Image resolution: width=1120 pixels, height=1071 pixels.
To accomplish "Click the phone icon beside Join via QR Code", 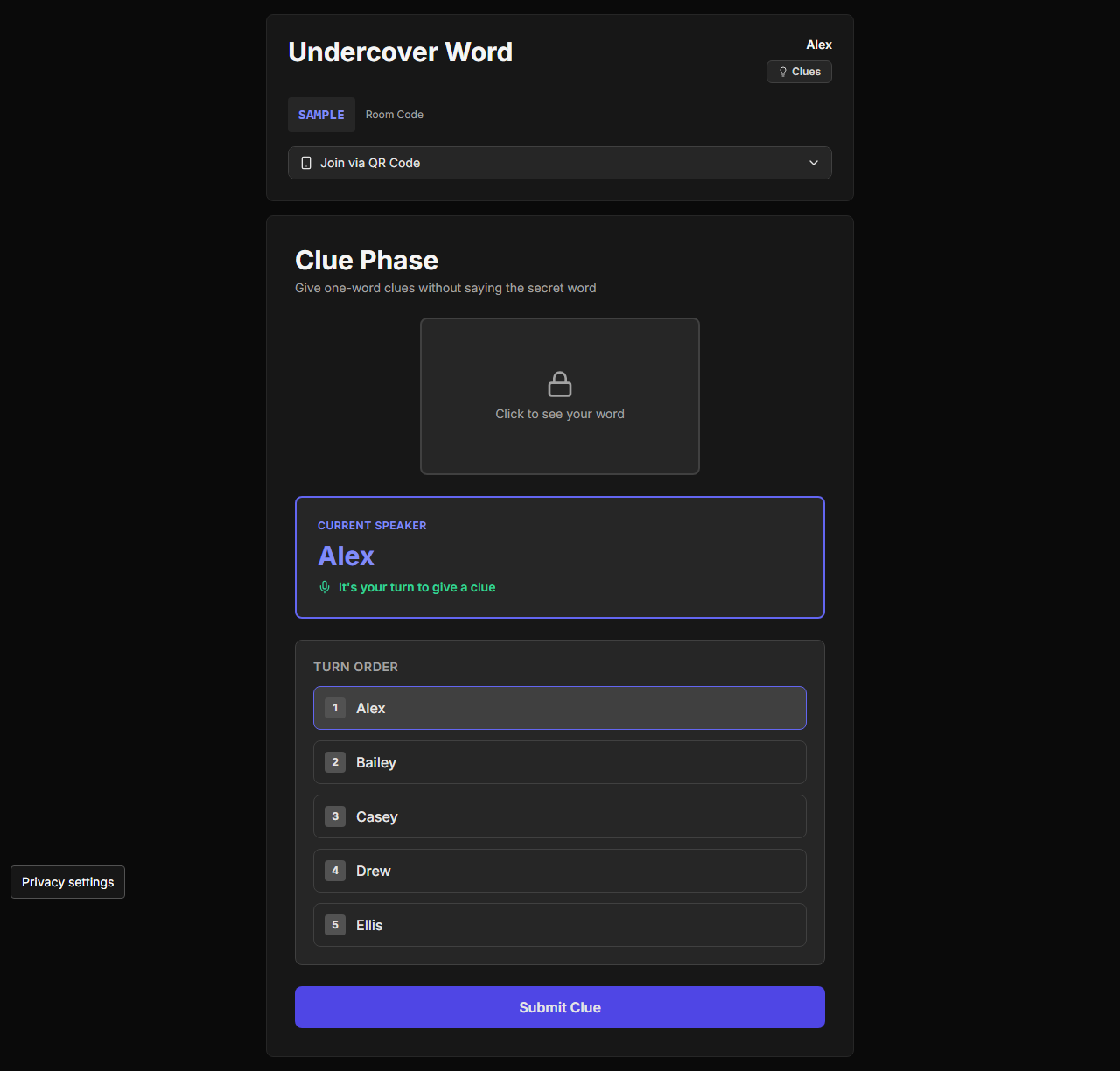I will (x=306, y=163).
